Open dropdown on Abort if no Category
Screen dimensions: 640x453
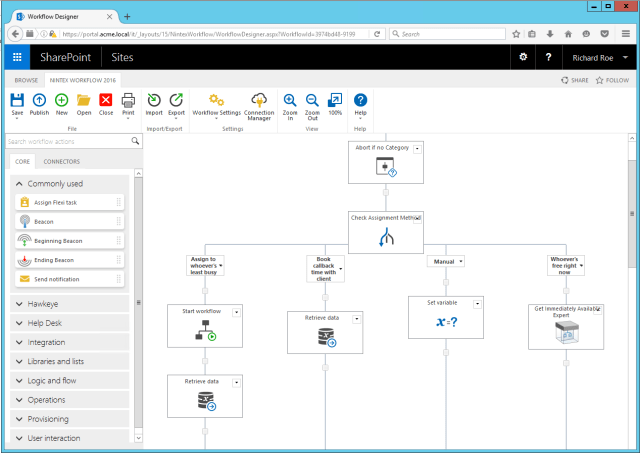[417, 147]
